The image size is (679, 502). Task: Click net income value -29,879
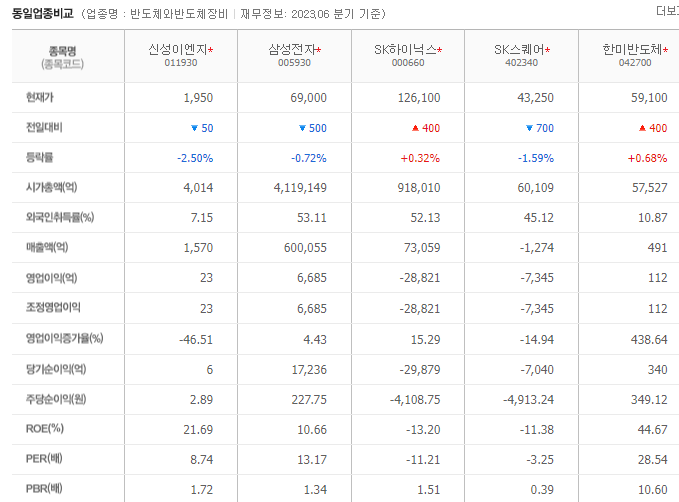[420, 370]
